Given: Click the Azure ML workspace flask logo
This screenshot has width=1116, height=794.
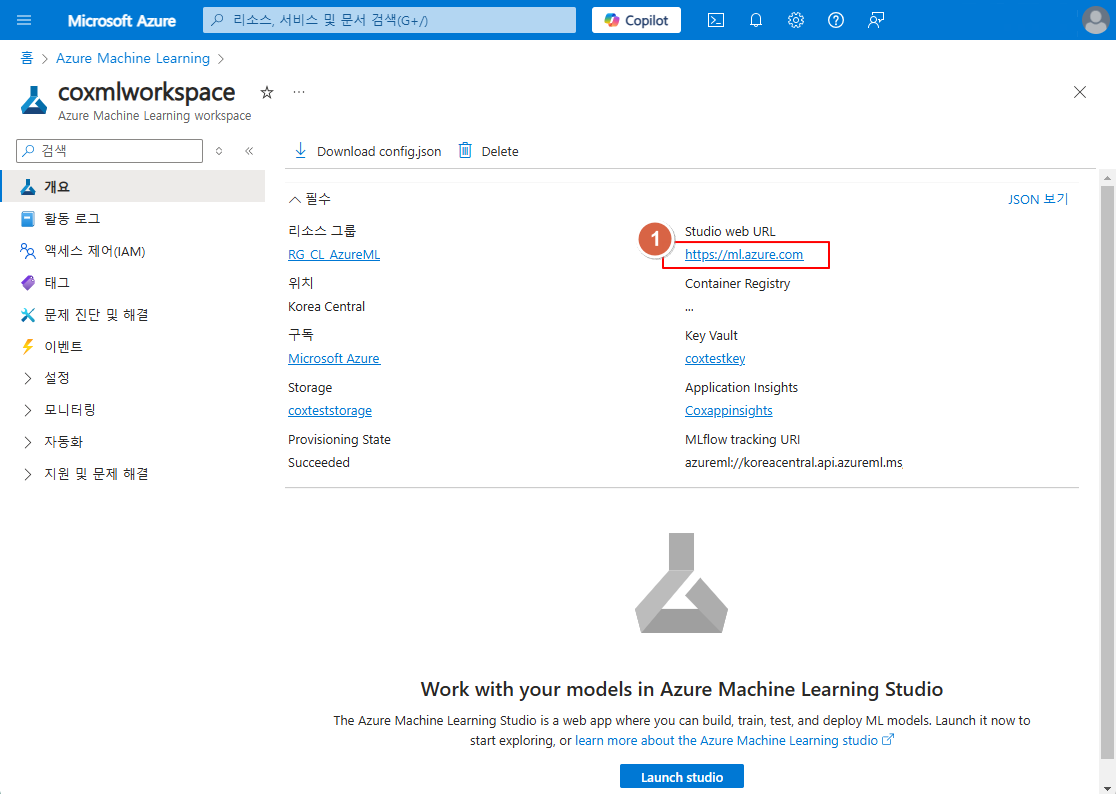Looking at the screenshot, I should (33, 100).
